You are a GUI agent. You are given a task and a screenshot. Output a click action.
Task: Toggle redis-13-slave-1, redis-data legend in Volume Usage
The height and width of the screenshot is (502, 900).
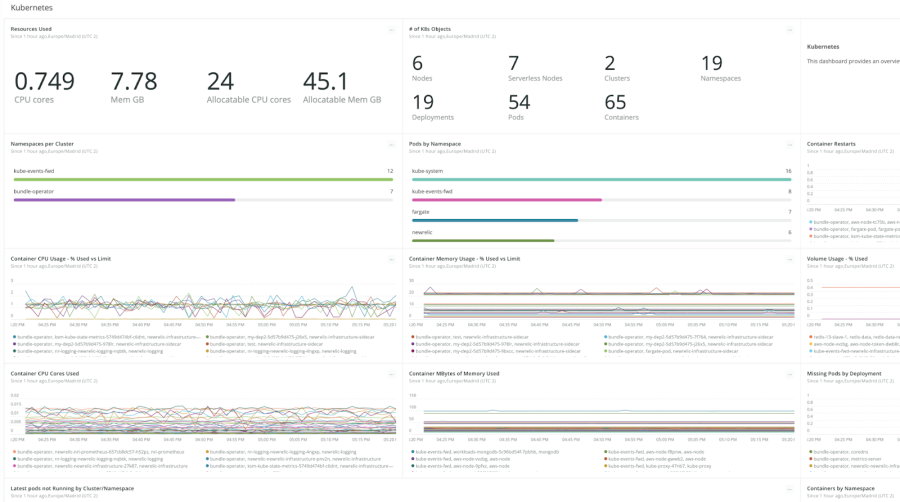click(854, 337)
